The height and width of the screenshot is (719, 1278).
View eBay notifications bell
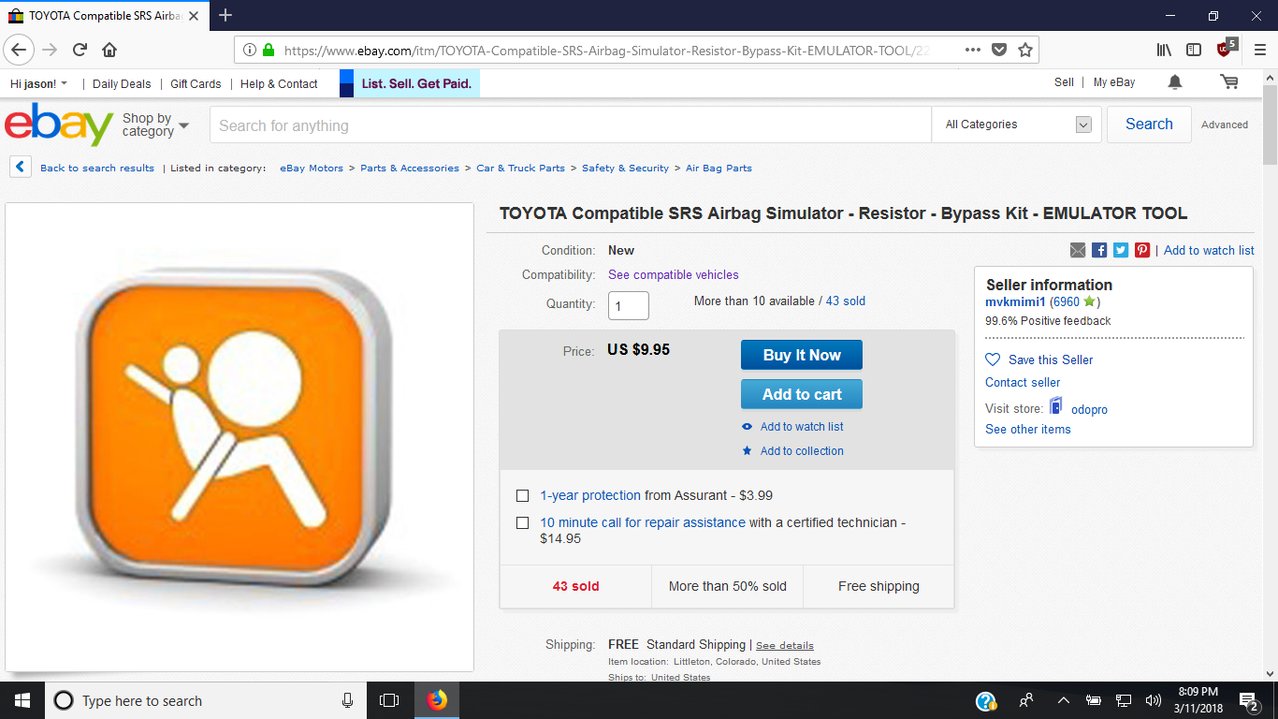click(1175, 82)
